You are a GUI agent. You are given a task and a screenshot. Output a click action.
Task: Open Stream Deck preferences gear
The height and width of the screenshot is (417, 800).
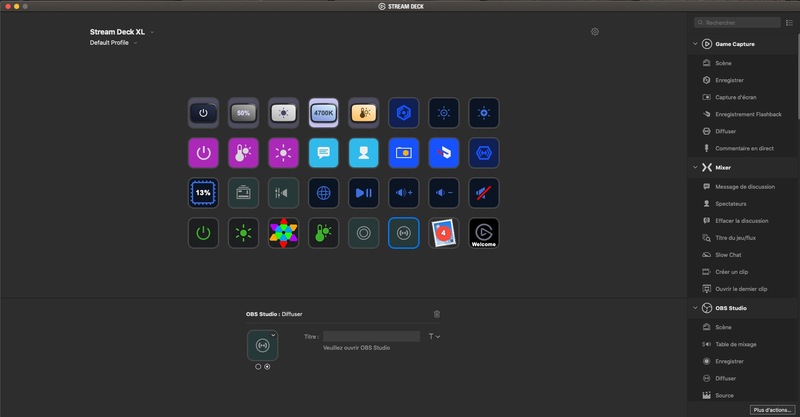(x=595, y=32)
